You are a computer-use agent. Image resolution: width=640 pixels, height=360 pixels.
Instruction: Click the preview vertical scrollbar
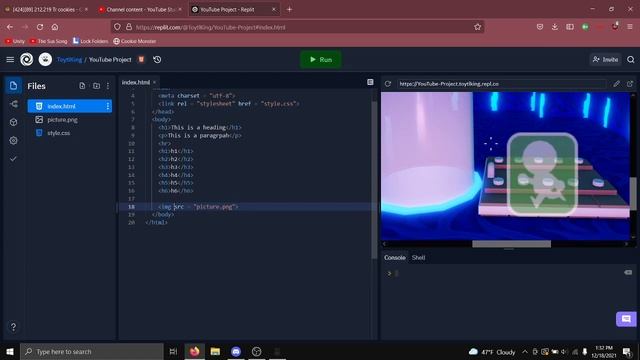(x=633, y=193)
